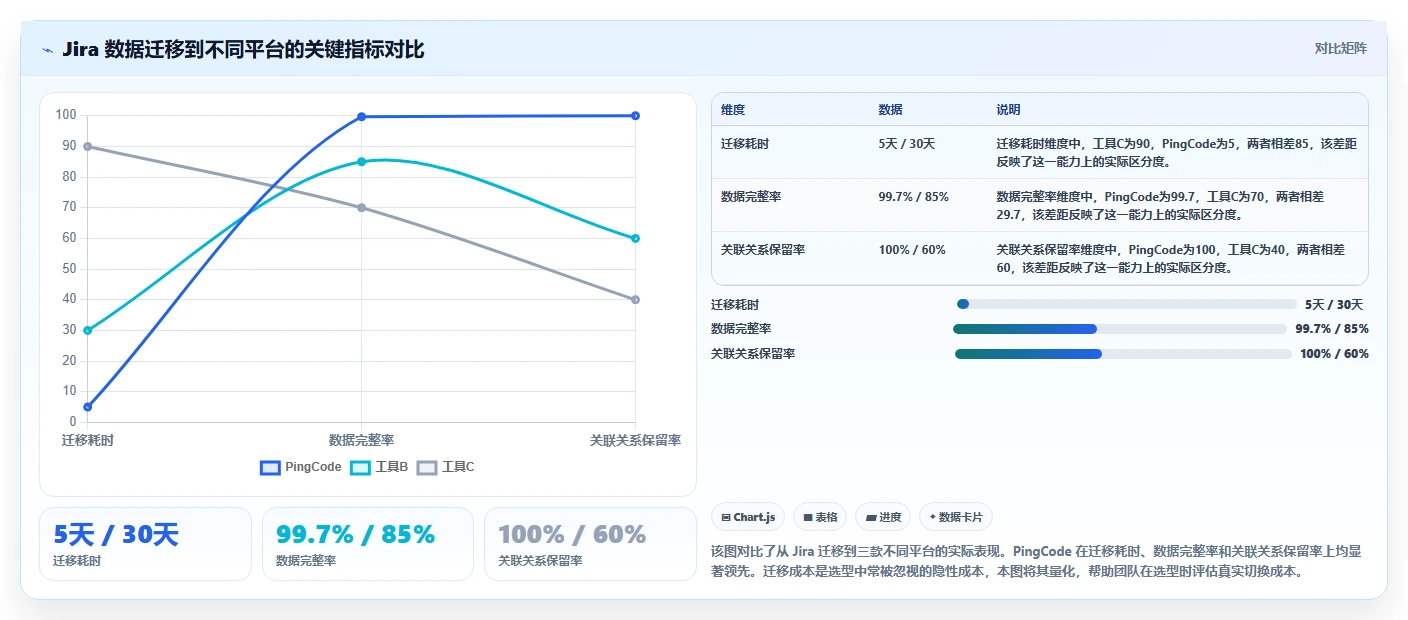Click the 关联关系保留率 x-axis label

(635, 440)
